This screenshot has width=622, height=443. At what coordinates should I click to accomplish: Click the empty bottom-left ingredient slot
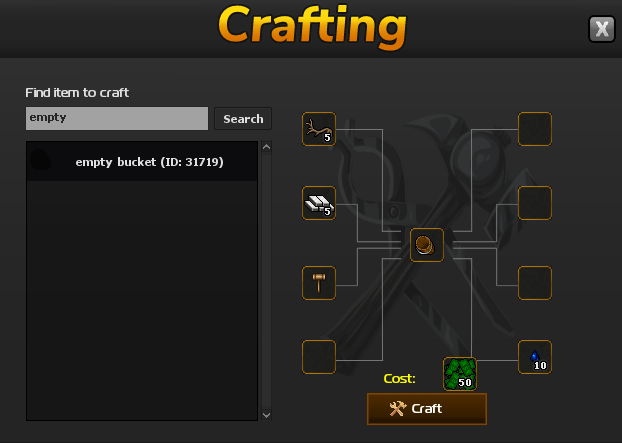coord(319,357)
